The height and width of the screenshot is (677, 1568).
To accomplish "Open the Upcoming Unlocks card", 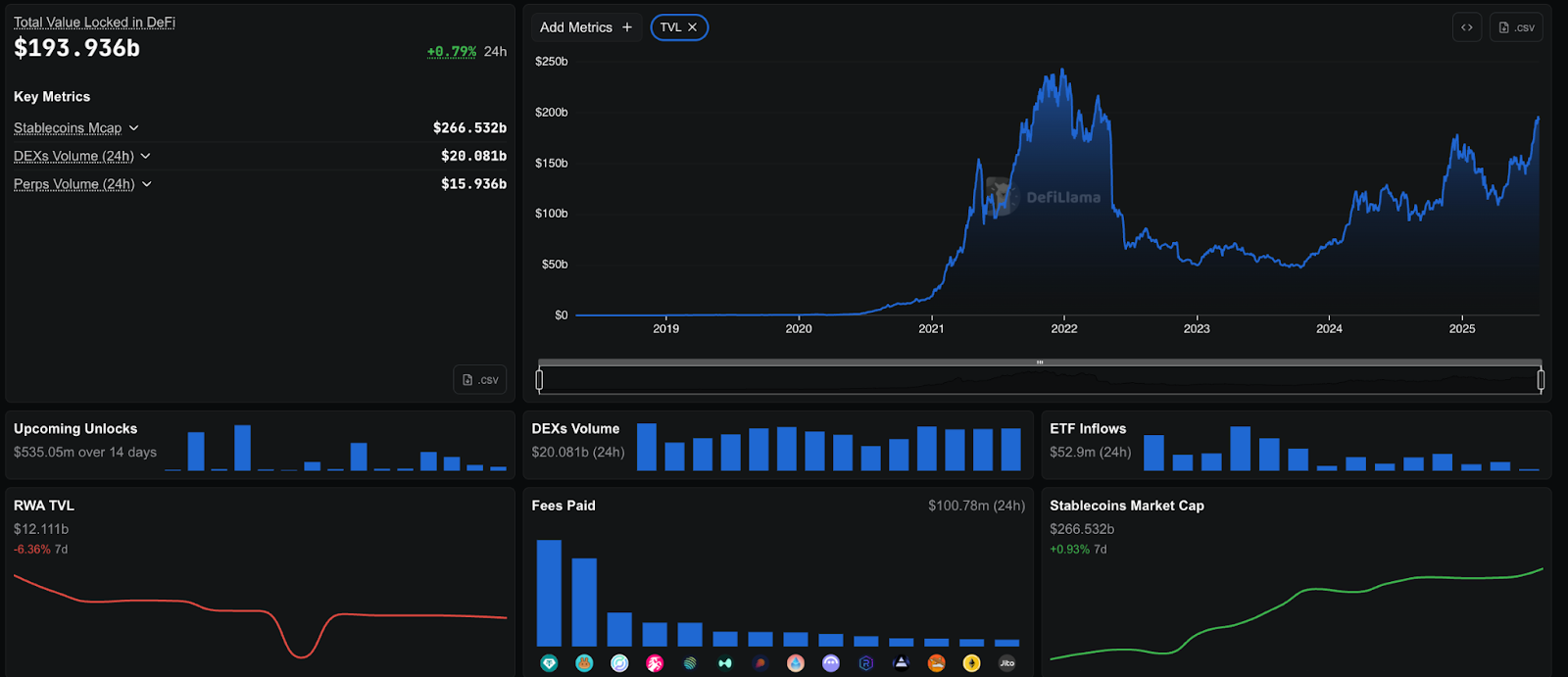I will click(75, 429).
